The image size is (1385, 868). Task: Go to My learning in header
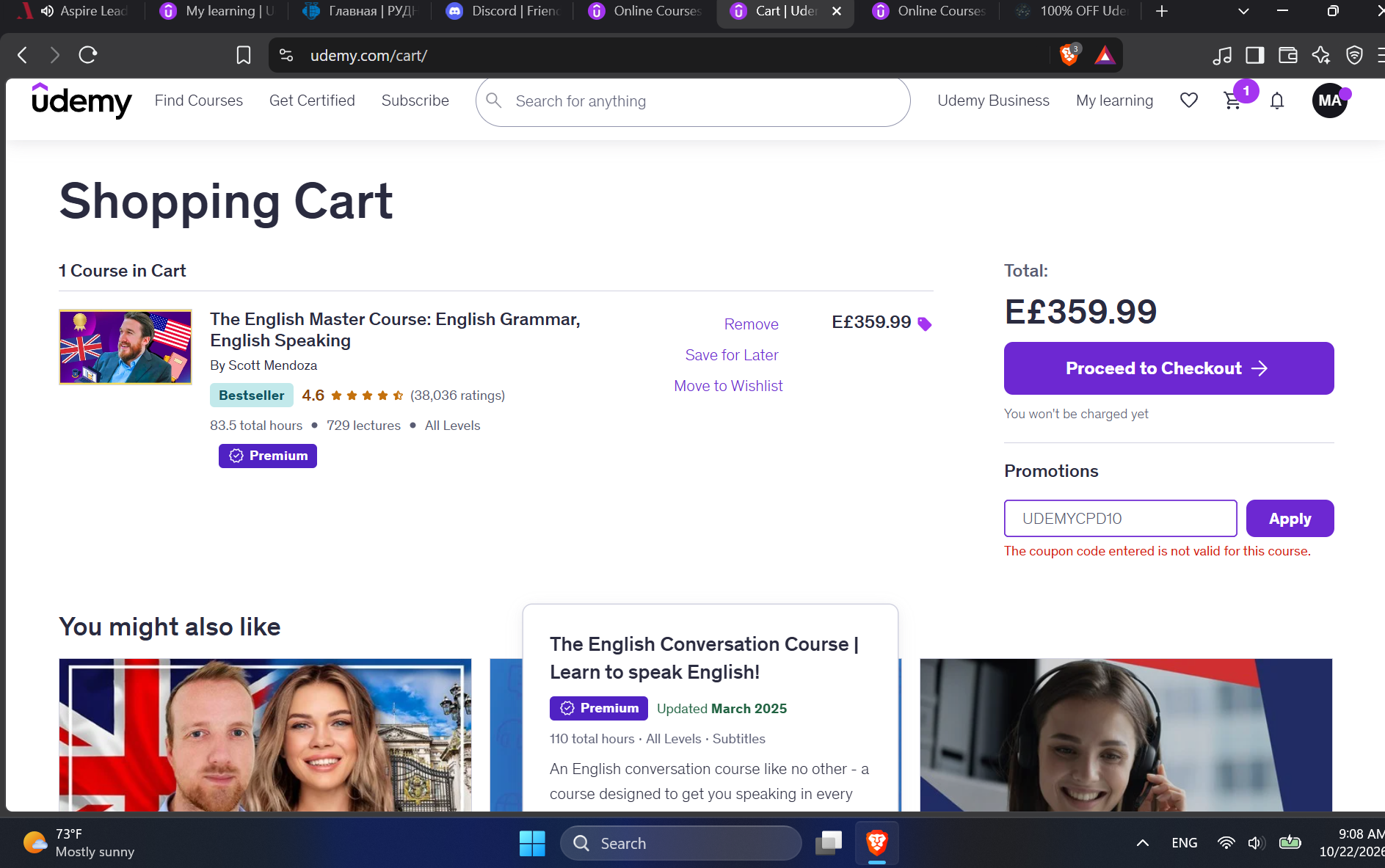point(1114,101)
